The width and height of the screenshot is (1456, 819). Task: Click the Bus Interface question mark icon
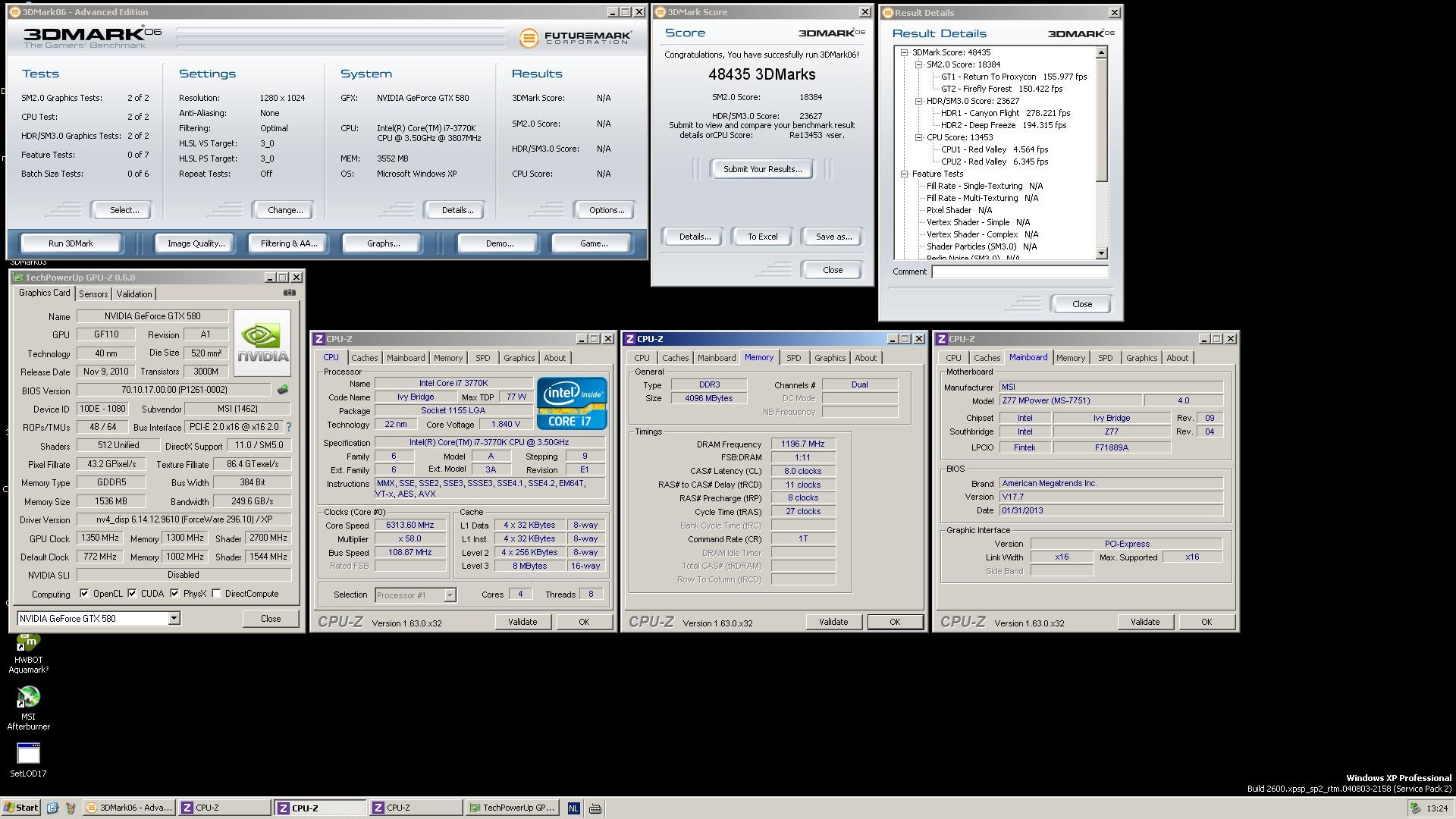point(289,427)
